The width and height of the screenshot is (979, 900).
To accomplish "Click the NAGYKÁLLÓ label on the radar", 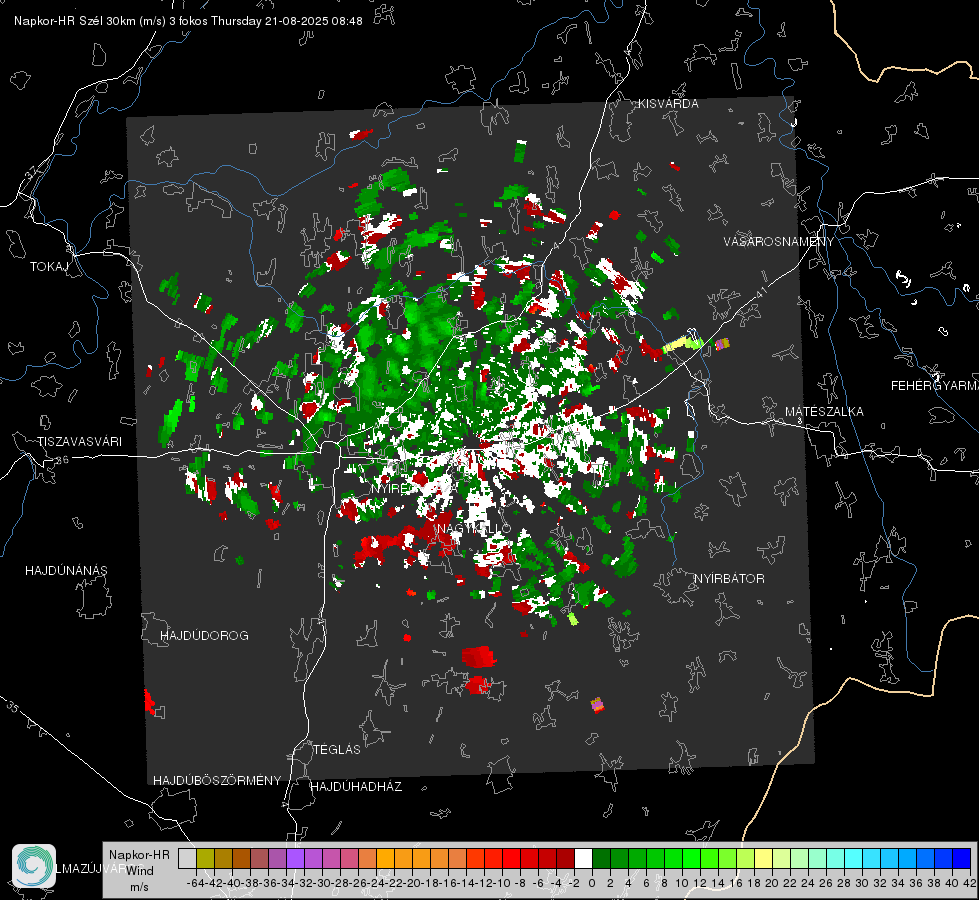I will [474, 529].
